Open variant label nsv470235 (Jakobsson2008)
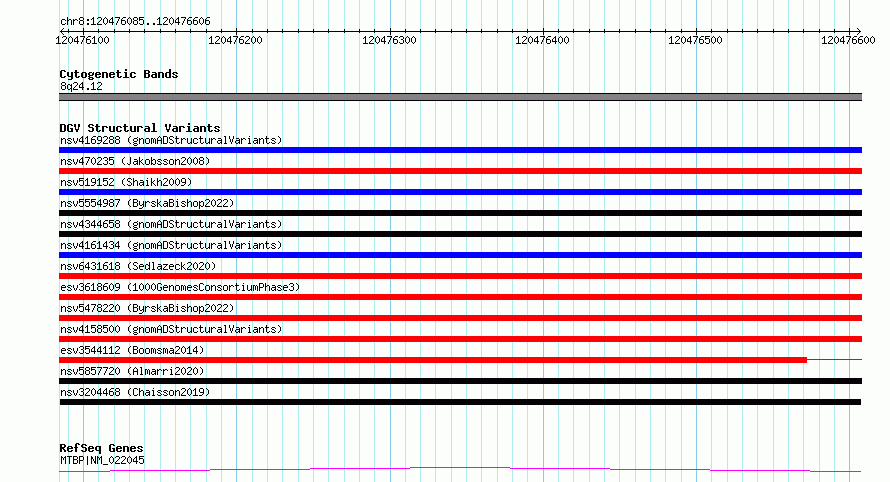 (x=135, y=161)
